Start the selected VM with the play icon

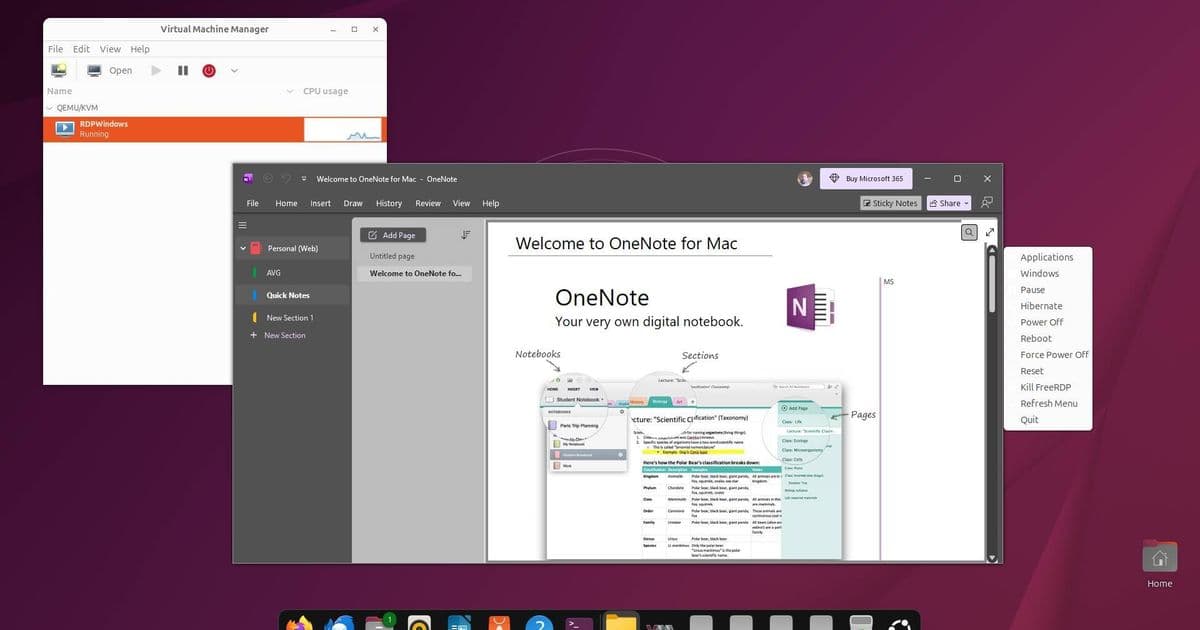click(157, 71)
